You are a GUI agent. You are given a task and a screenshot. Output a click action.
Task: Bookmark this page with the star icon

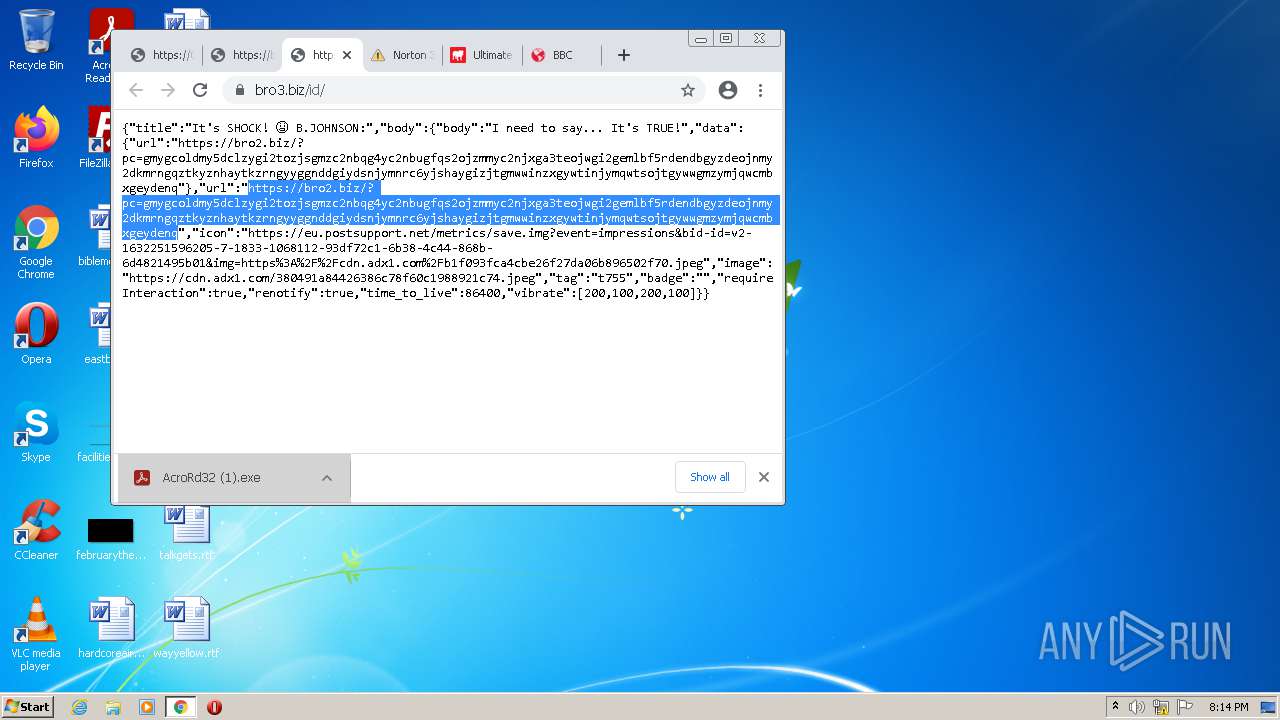tap(688, 90)
